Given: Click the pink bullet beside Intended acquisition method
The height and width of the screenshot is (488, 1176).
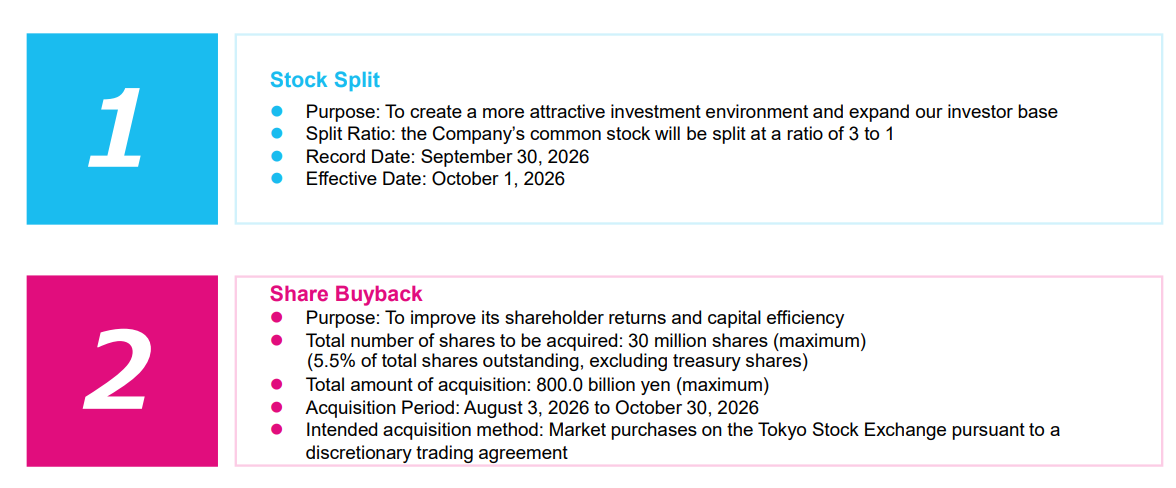Looking at the screenshot, I should [x=276, y=430].
